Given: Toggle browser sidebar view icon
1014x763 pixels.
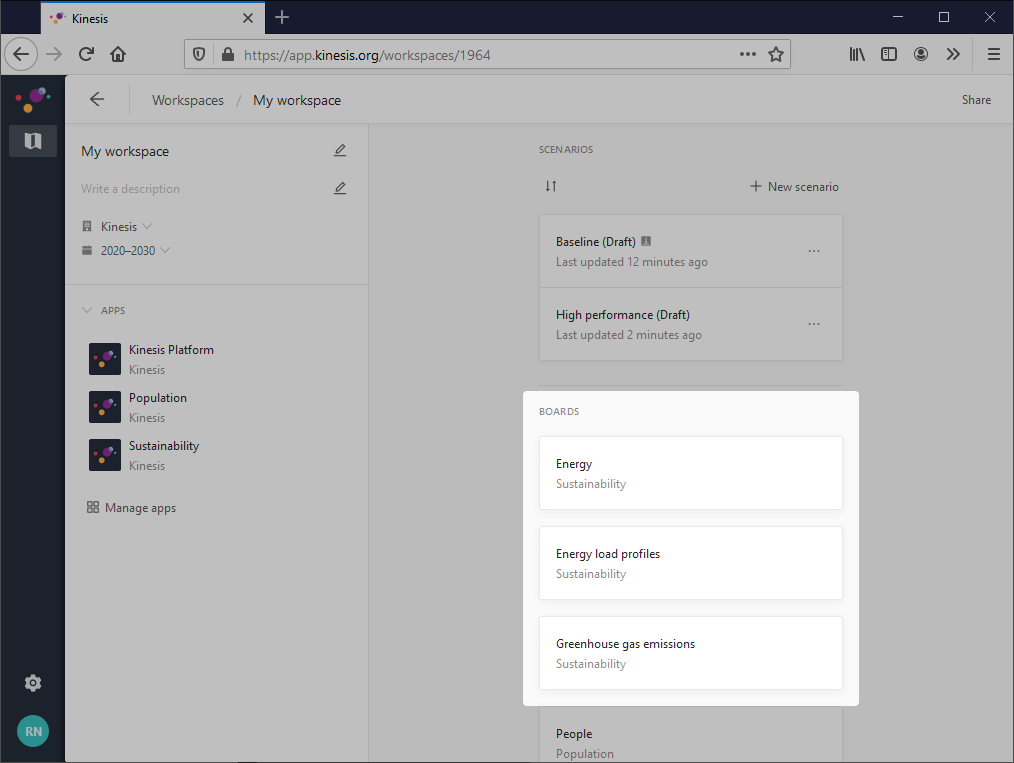Looking at the screenshot, I should click(889, 54).
